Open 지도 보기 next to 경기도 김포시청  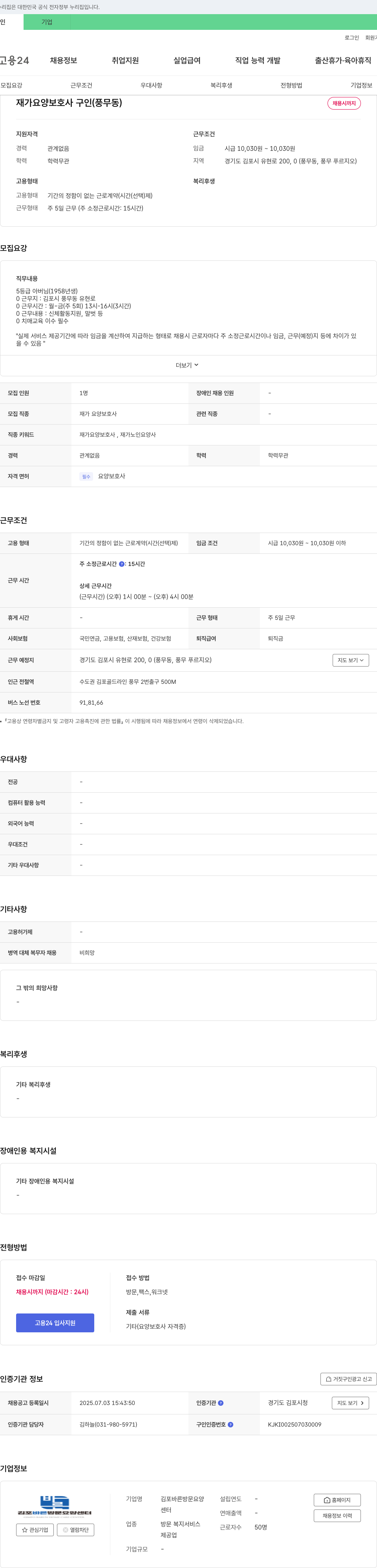(x=350, y=1403)
